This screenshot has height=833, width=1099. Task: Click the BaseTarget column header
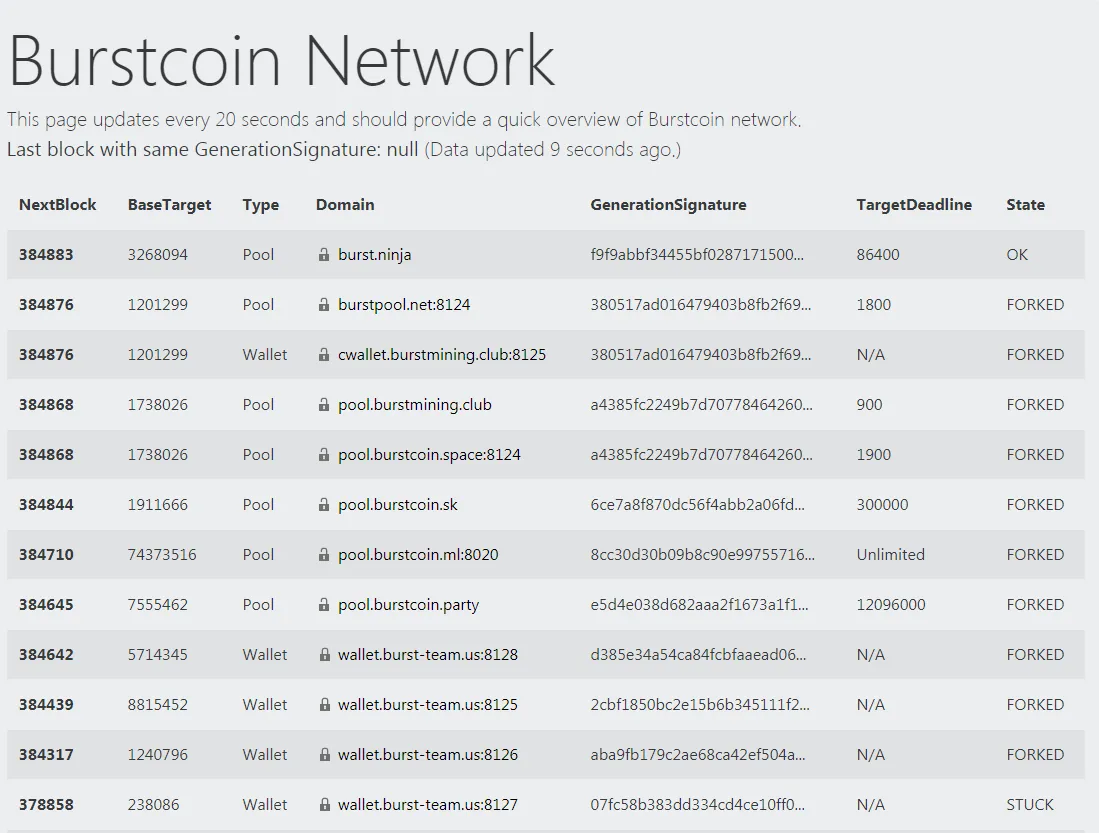[170, 205]
